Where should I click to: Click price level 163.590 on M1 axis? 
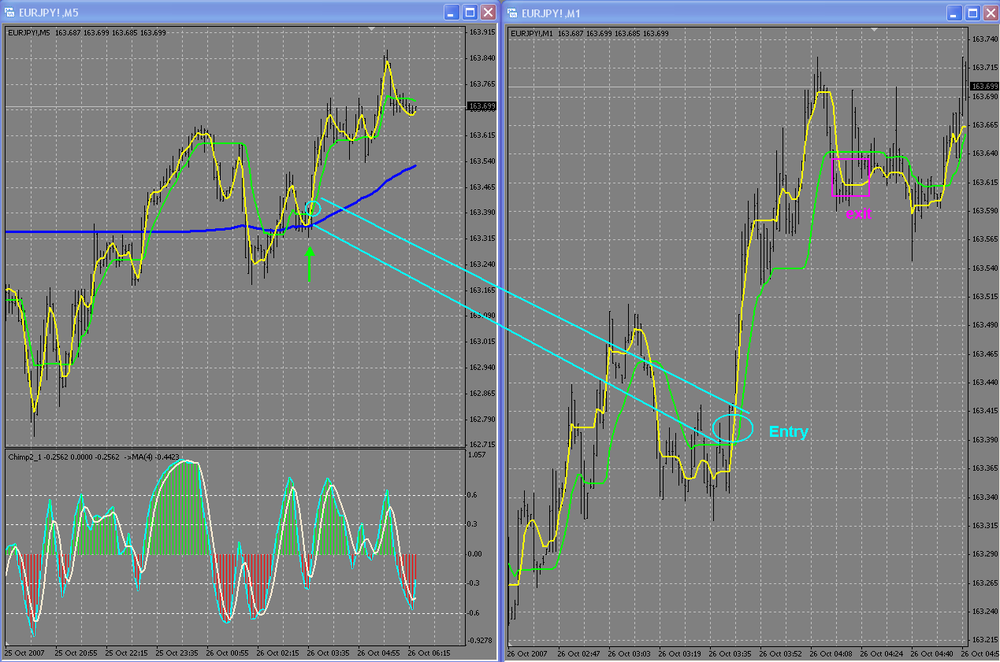(985, 210)
